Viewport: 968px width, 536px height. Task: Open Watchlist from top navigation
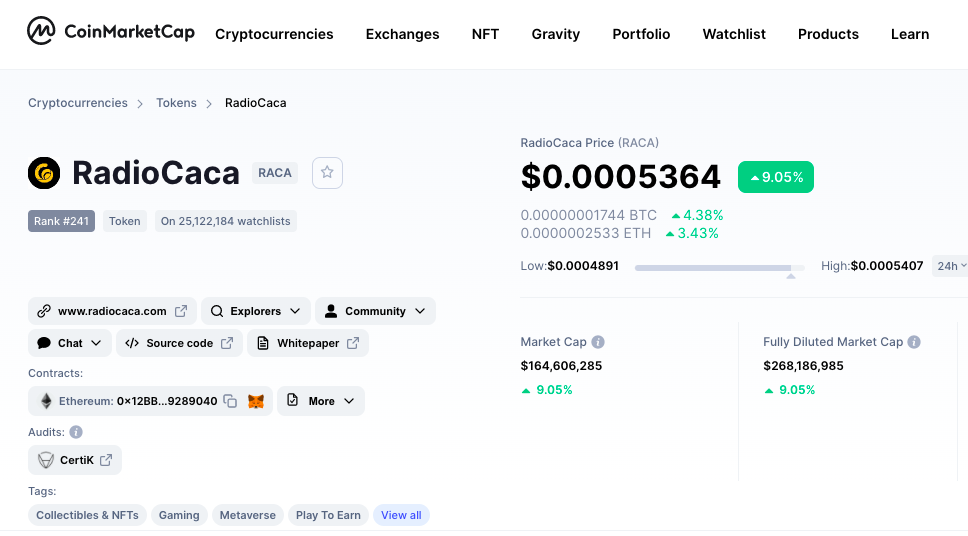[734, 34]
